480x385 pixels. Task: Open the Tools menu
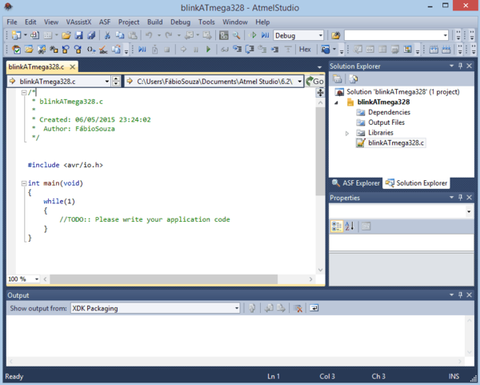[207, 22]
